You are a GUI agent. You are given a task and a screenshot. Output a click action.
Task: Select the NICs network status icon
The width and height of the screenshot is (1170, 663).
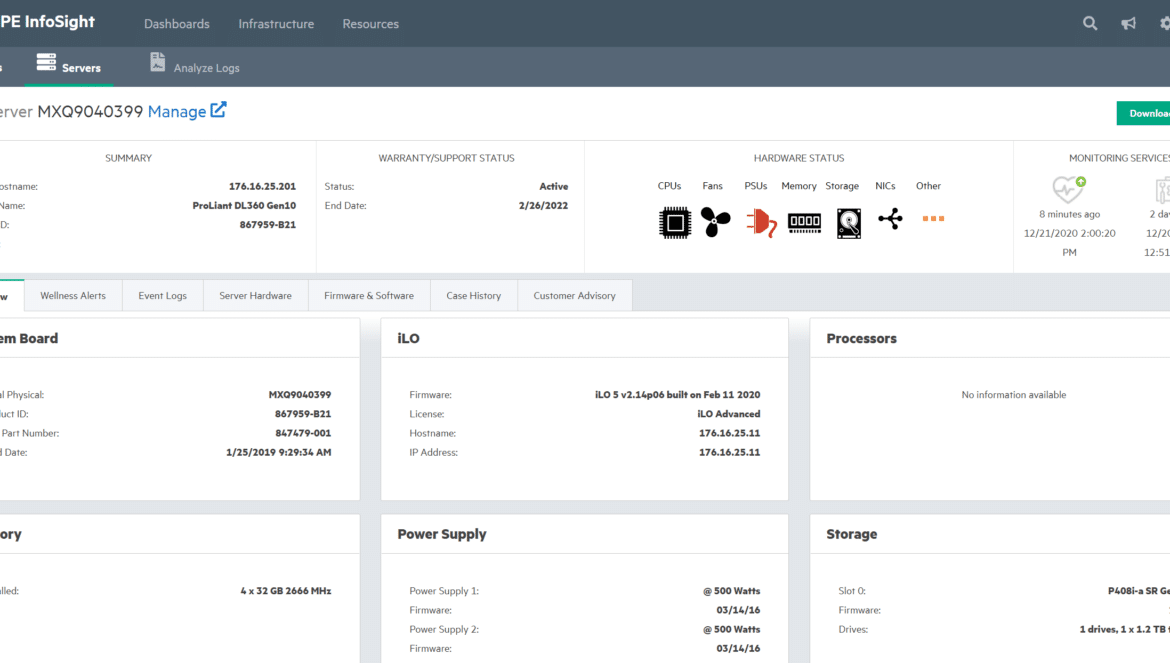tap(890, 219)
